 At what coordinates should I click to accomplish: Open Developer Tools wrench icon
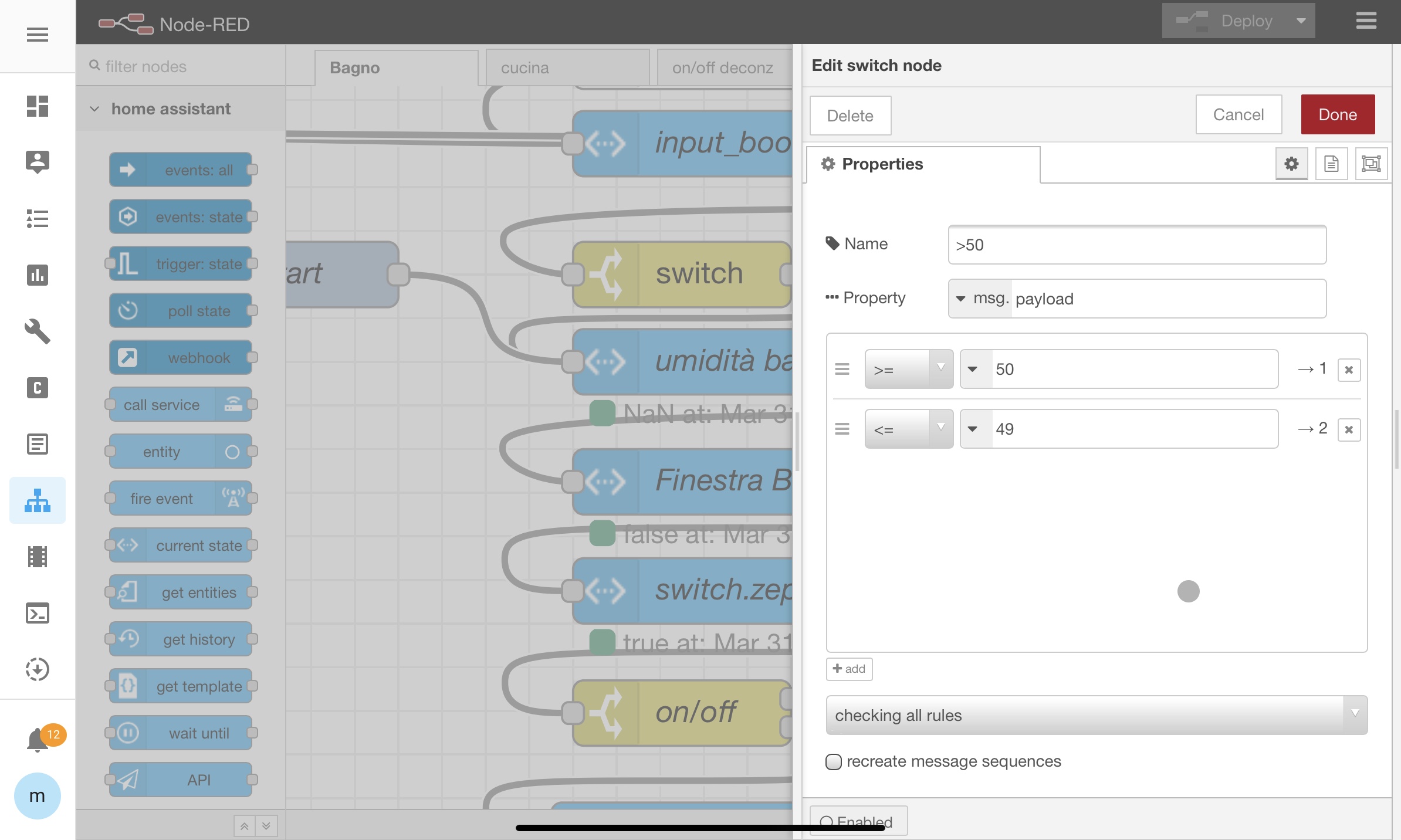click(x=37, y=331)
